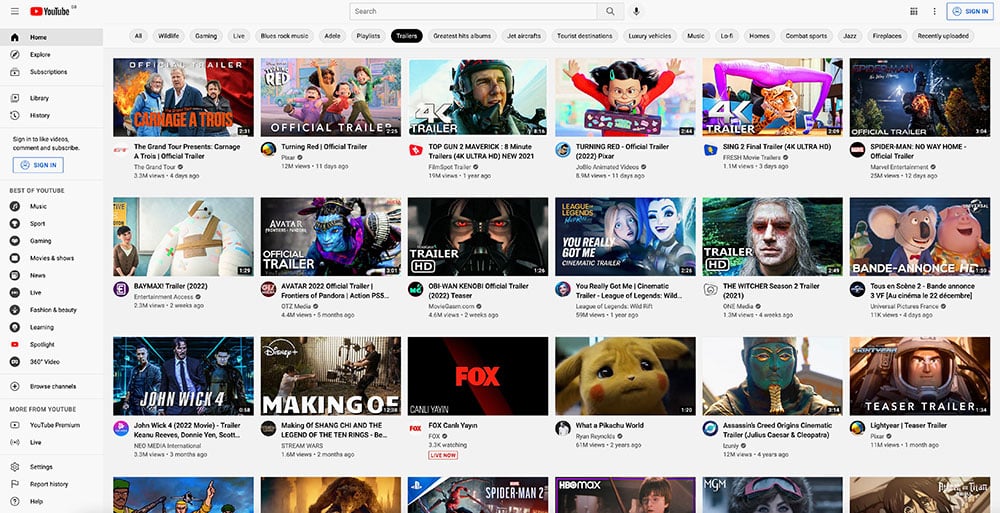Click the SIGN IN button in header
Screen dimensions: 1000x513
coord(970,11)
